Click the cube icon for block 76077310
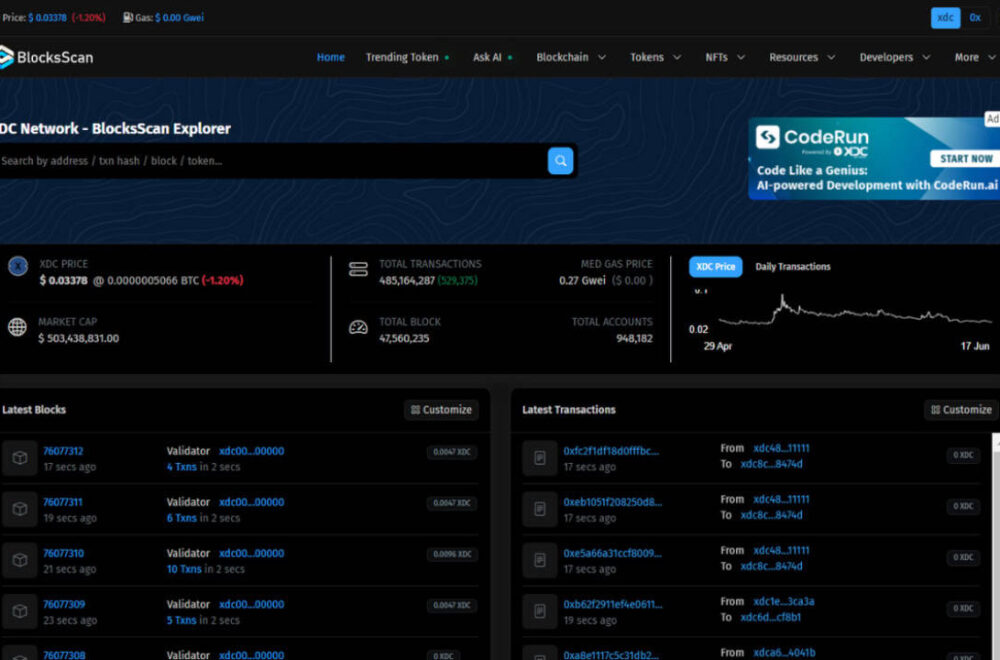The image size is (1000, 660). 20,560
